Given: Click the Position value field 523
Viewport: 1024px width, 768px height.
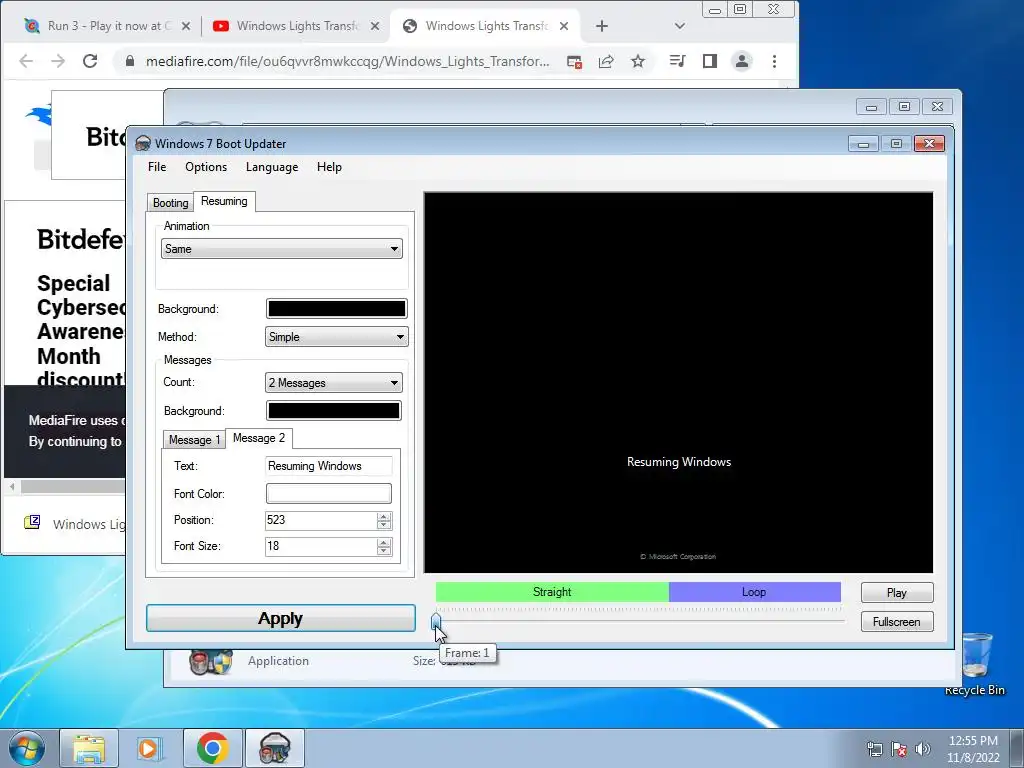Looking at the screenshot, I should tap(321, 520).
